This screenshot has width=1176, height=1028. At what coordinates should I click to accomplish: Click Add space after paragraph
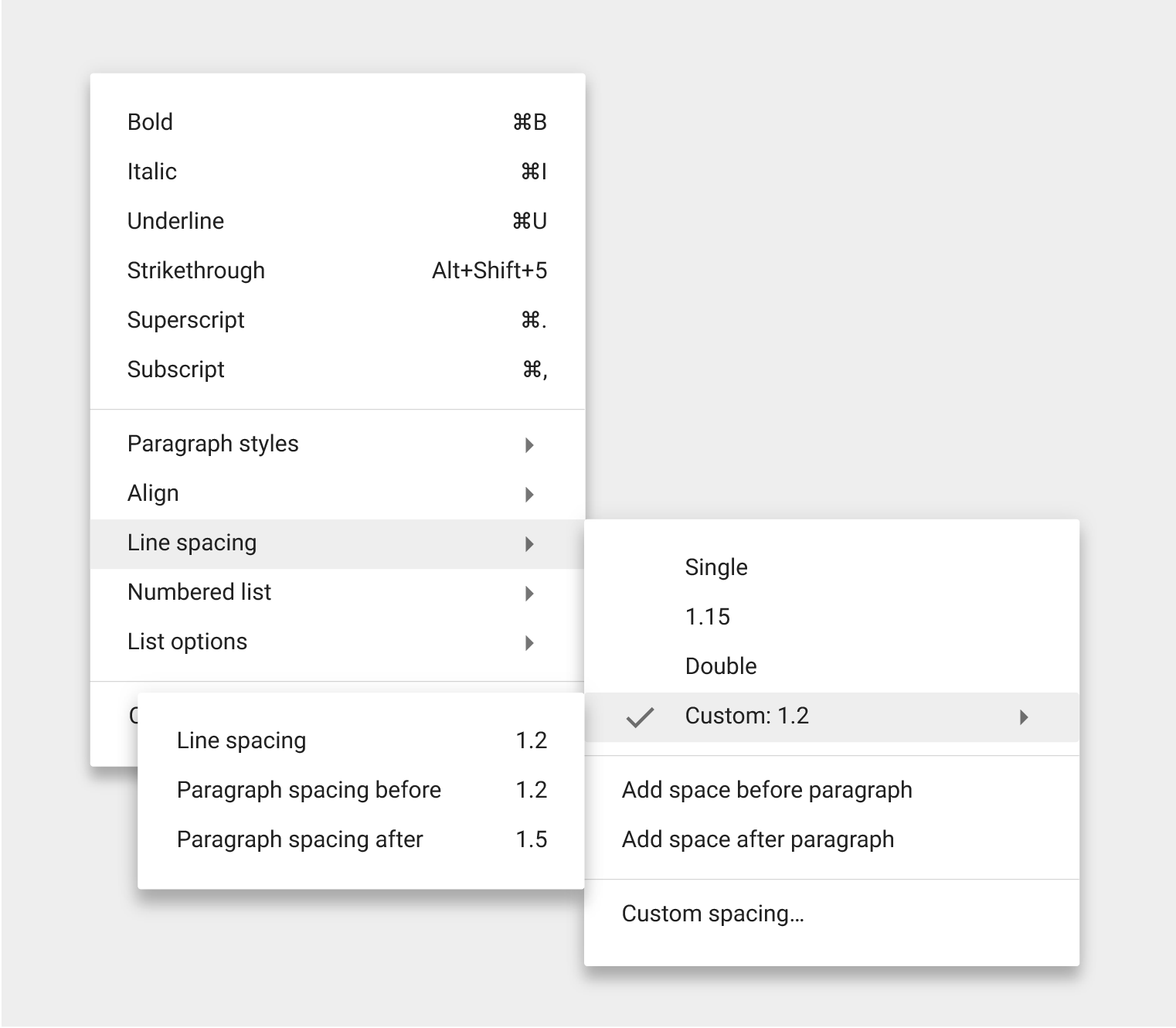click(x=757, y=839)
